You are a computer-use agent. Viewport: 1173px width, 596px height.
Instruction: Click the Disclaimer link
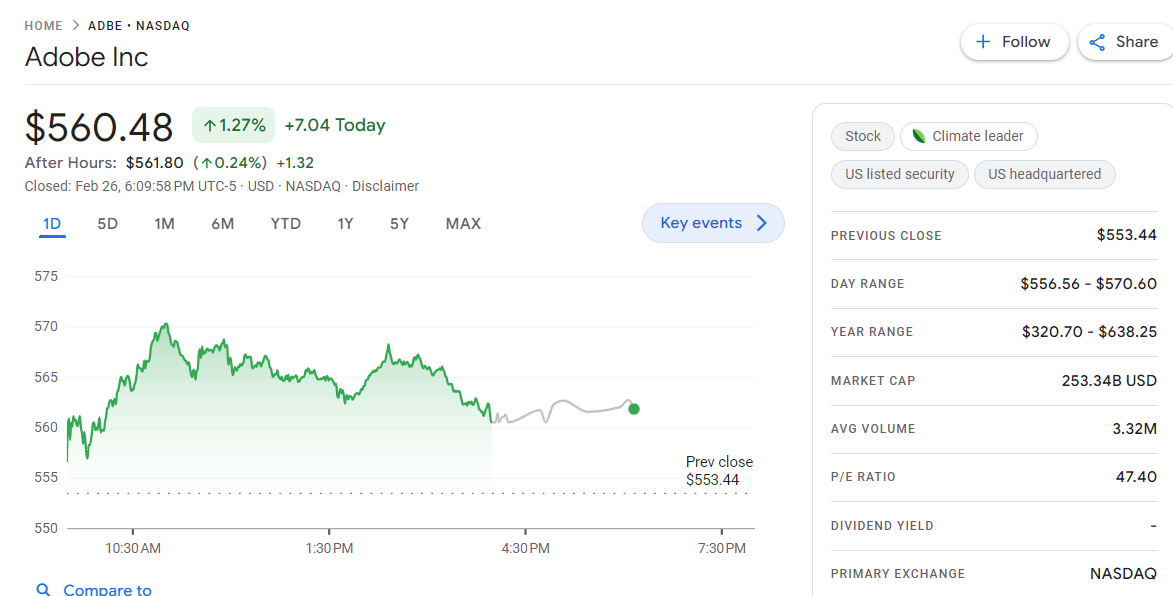click(x=385, y=186)
